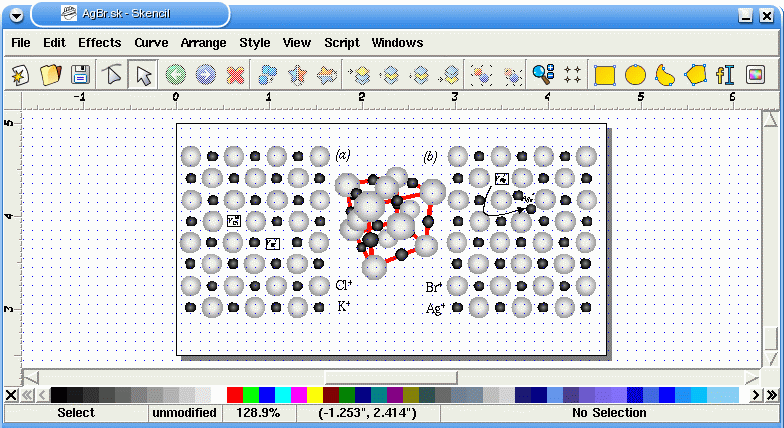Viewport: 784px width, 428px height.
Task: Click the 'Select' mode status field
Action: point(76,413)
